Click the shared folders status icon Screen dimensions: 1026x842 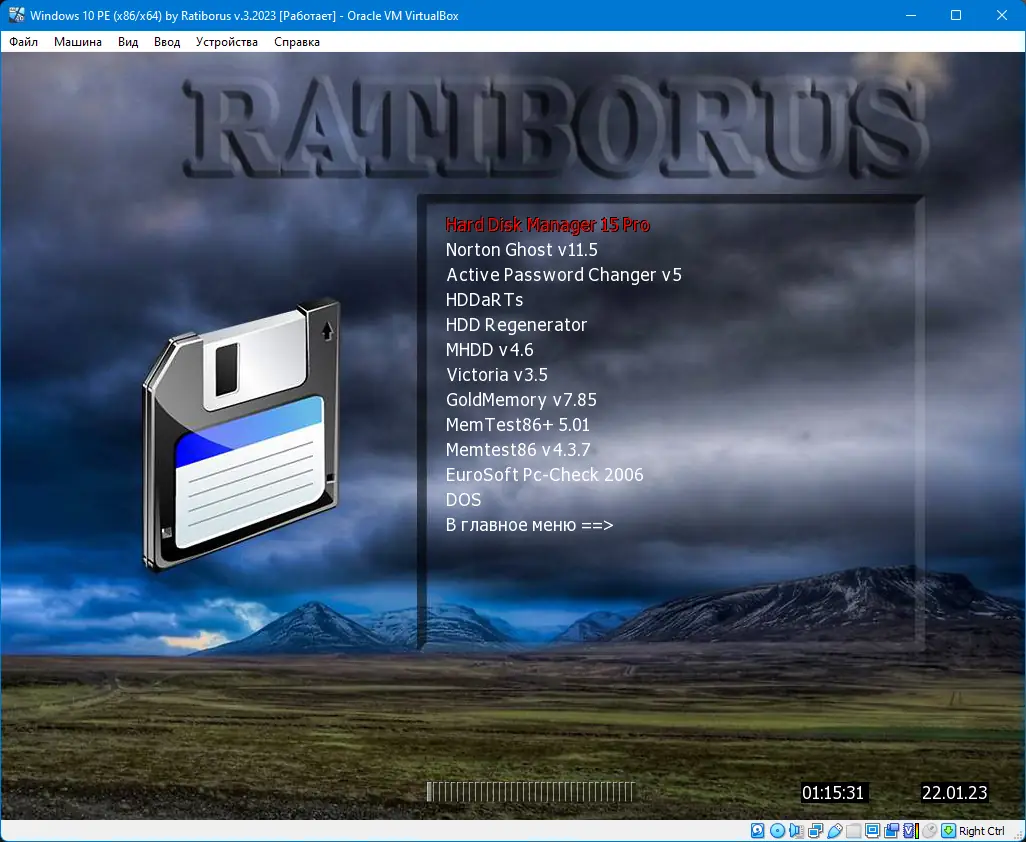point(853,831)
